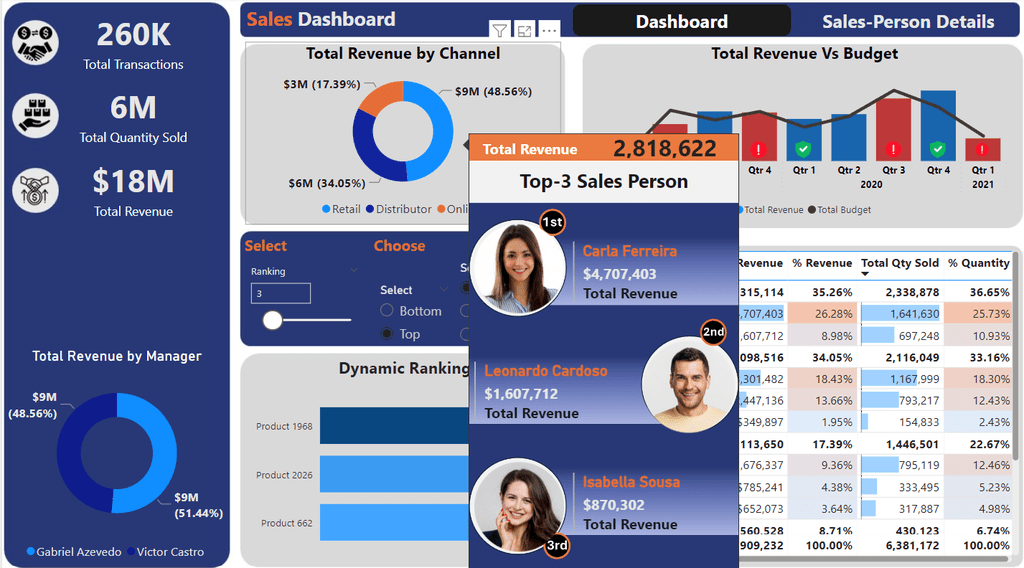Select Victor Castro legend marker
This screenshot has width=1024, height=568.
pyautogui.click(x=131, y=552)
